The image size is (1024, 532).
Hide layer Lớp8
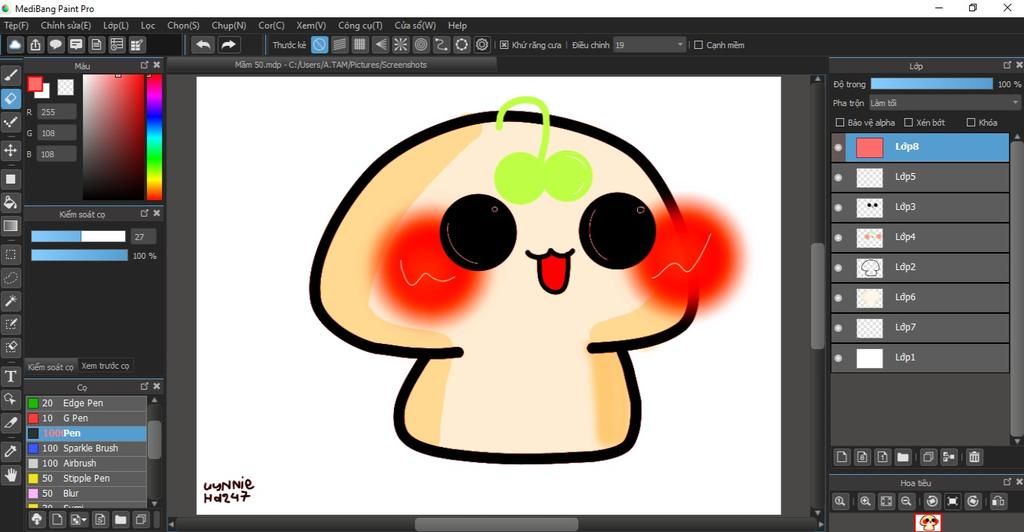click(x=839, y=148)
